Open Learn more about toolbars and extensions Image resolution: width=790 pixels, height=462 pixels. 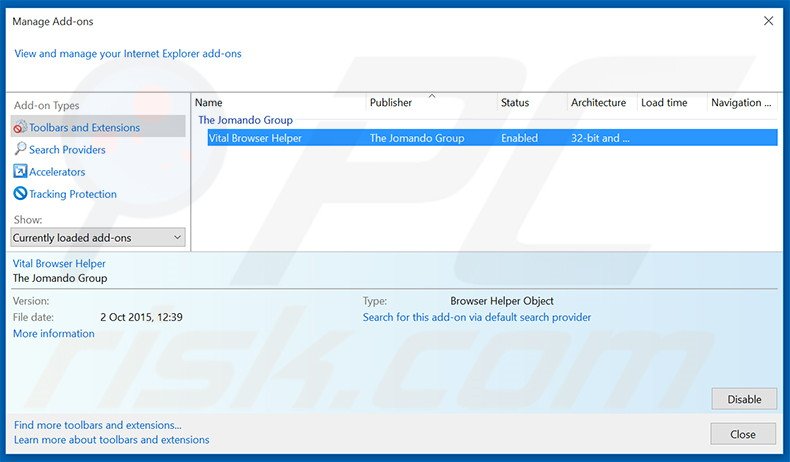click(x=111, y=440)
